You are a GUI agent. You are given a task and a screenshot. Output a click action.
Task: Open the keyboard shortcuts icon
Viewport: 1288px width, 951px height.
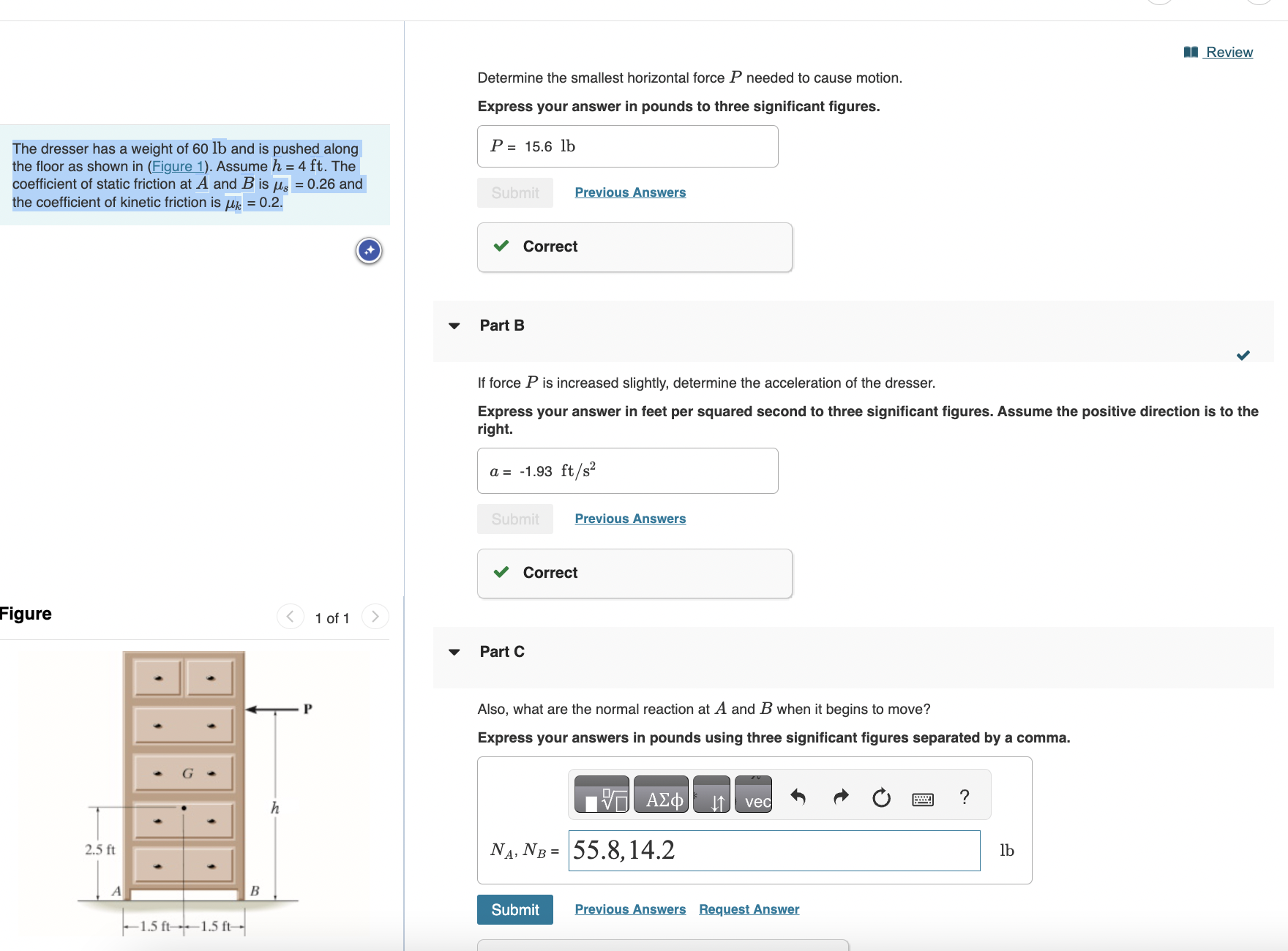coord(923,799)
